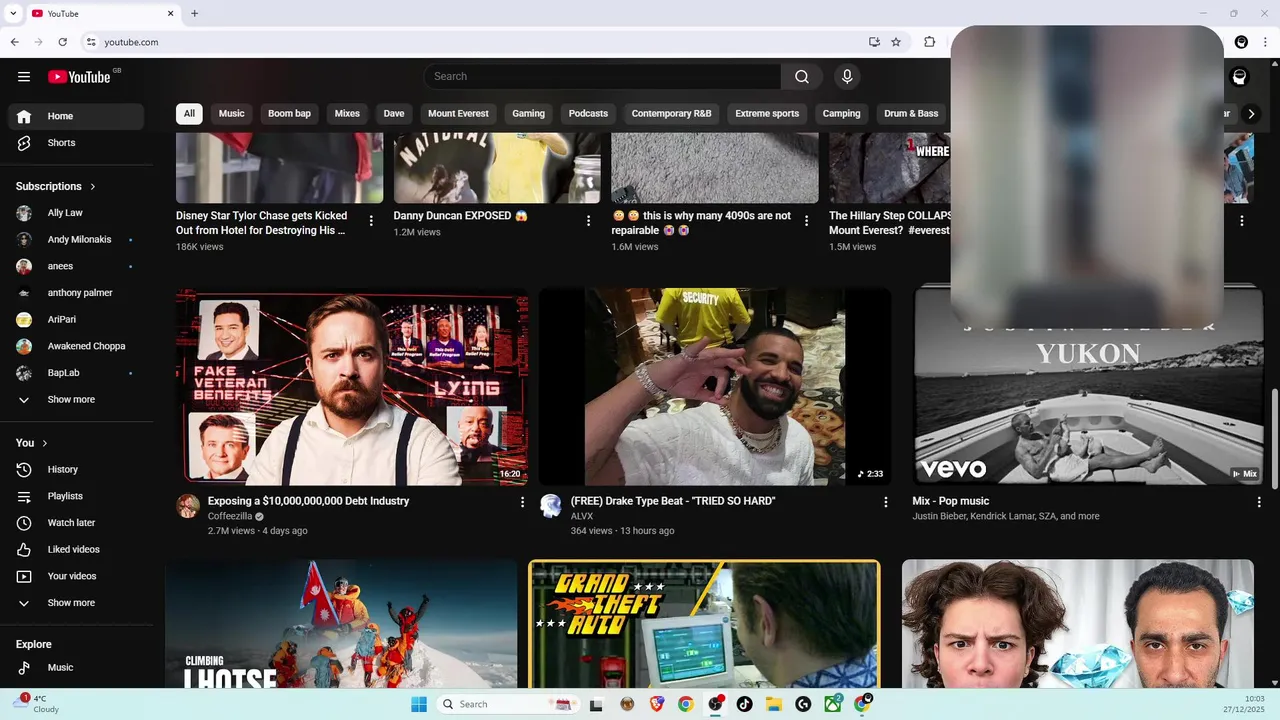The width and height of the screenshot is (1280, 720).
Task: Select the All filter chip
Action: coord(189,114)
